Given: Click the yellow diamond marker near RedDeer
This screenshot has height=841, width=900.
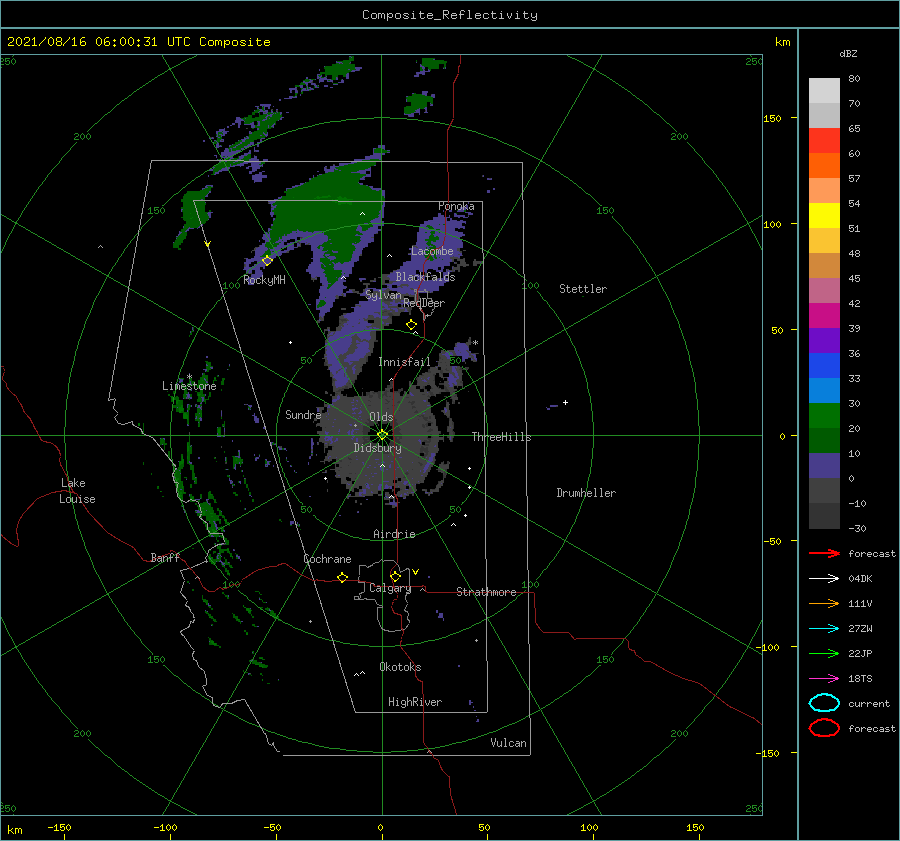Looking at the screenshot, I should click(x=412, y=325).
